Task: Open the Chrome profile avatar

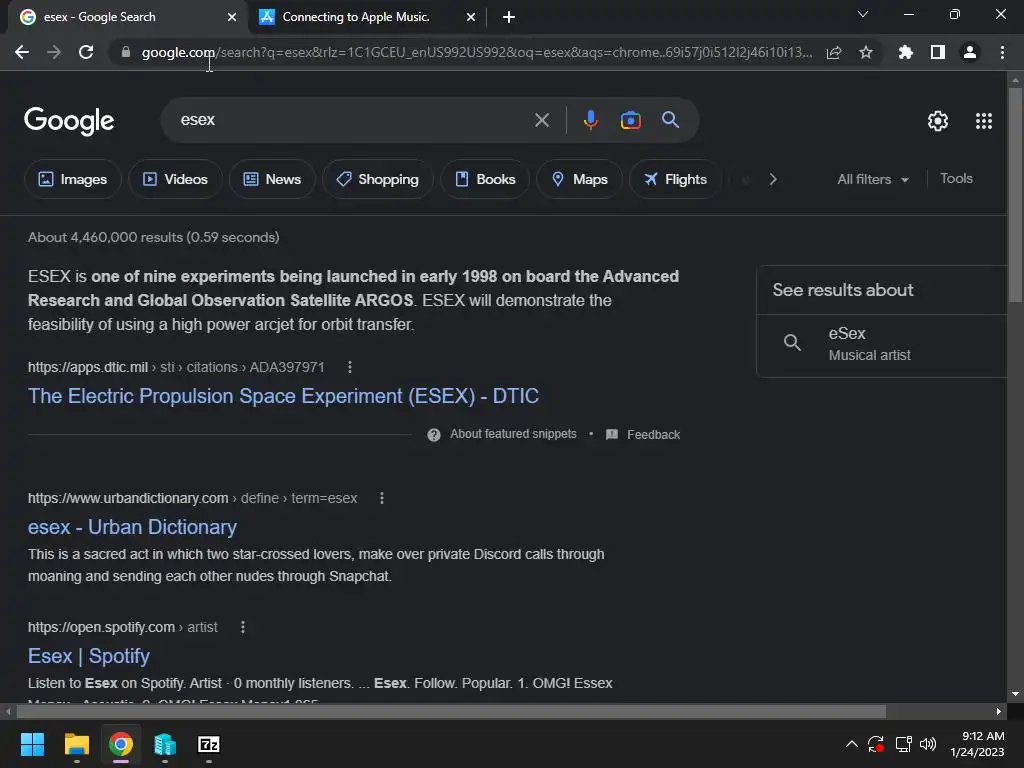Action: (x=970, y=52)
